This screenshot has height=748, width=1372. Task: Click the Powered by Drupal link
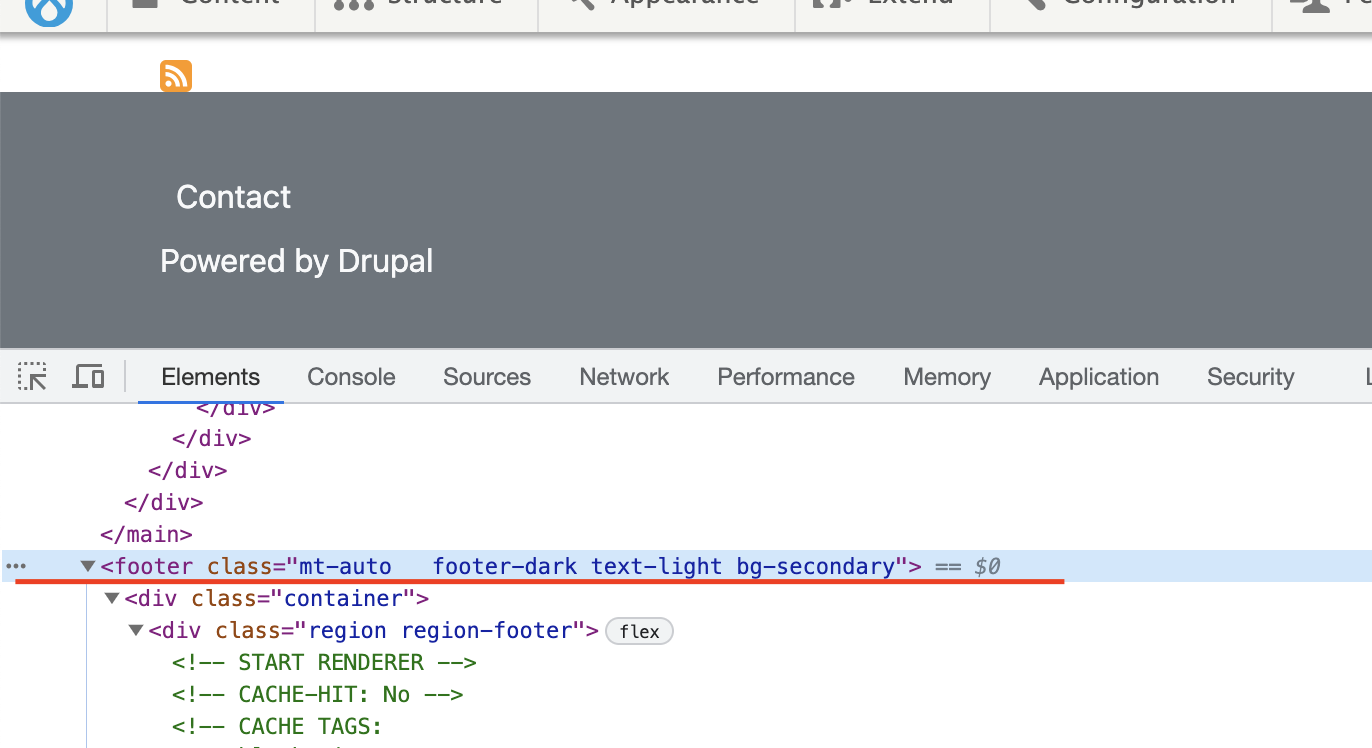[x=296, y=261]
